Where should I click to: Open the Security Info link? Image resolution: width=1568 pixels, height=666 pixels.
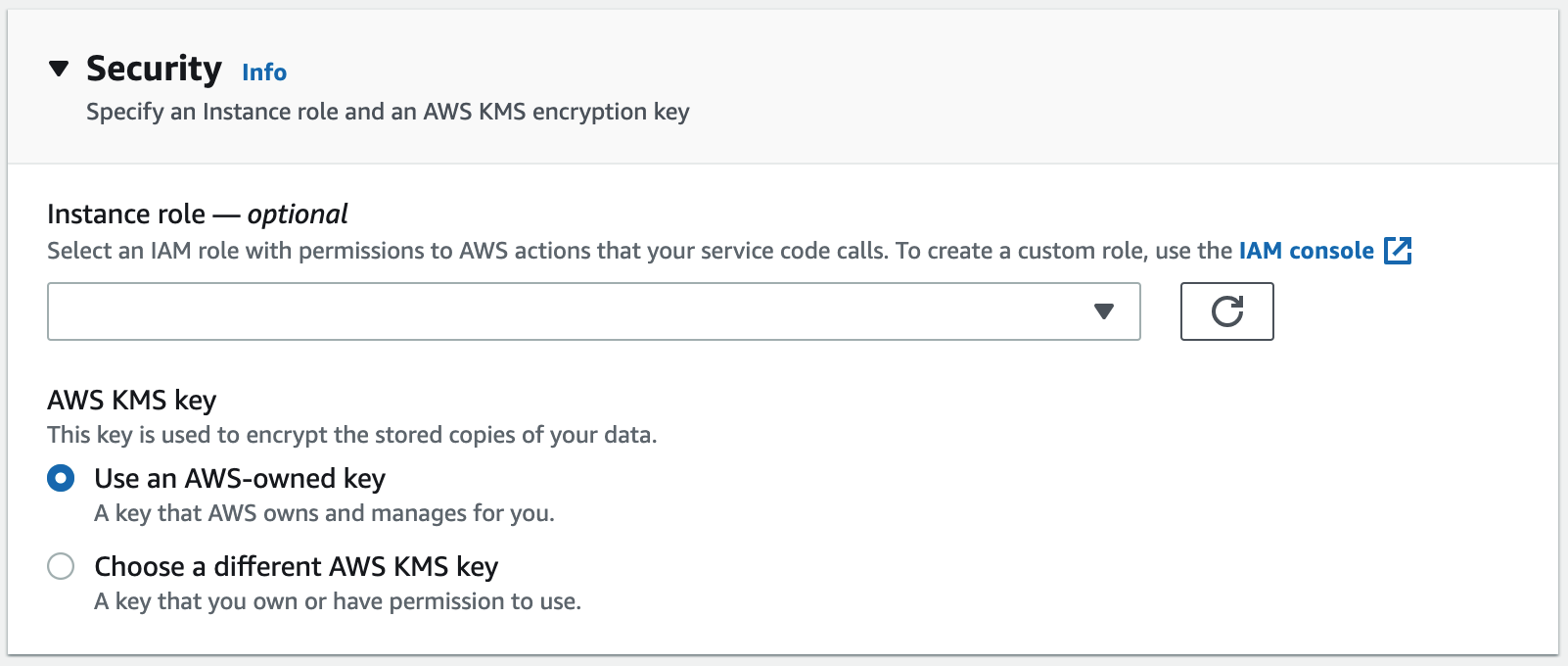tap(264, 72)
